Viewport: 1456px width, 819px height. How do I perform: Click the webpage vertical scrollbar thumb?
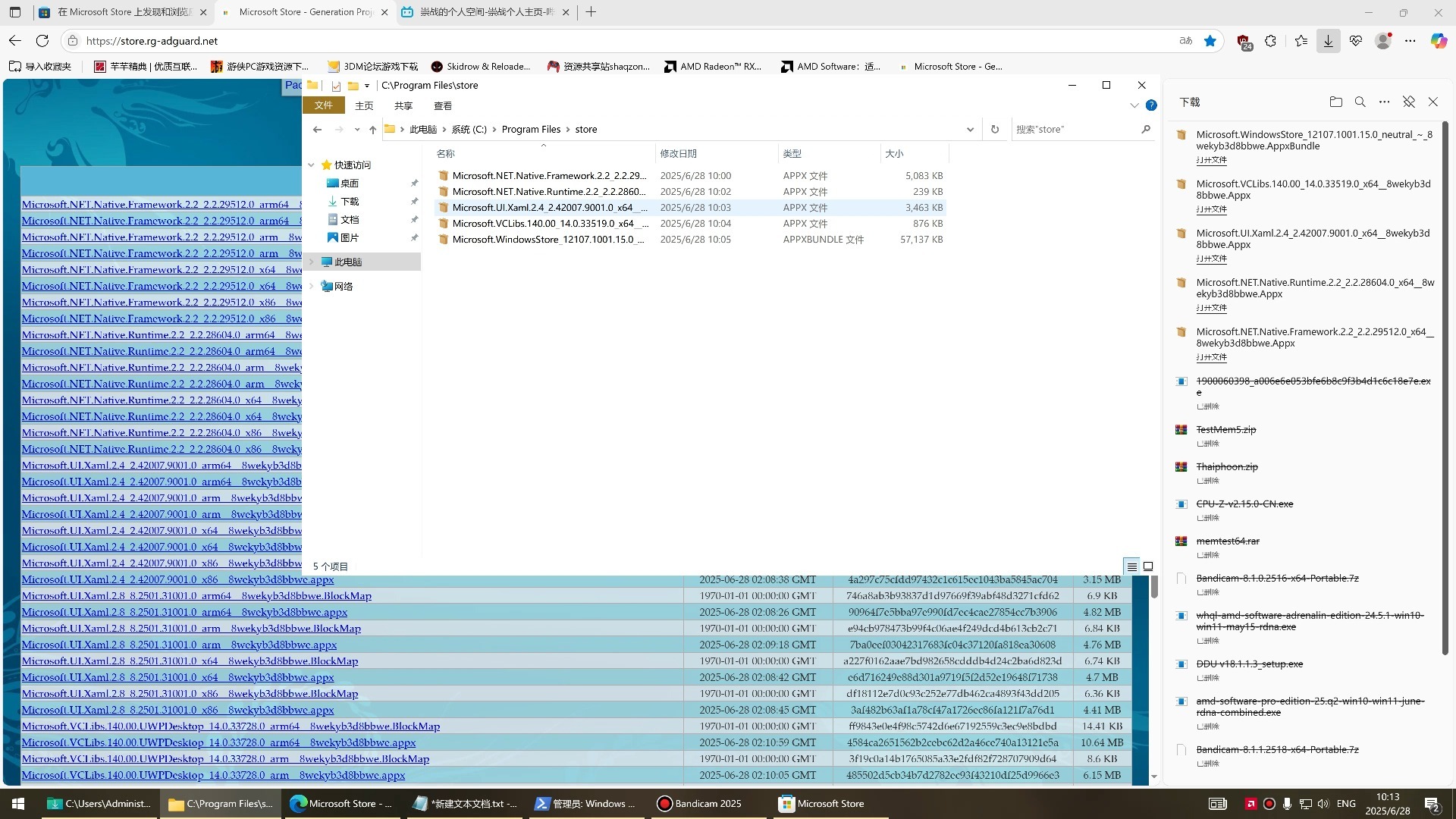tap(1154, 586)
